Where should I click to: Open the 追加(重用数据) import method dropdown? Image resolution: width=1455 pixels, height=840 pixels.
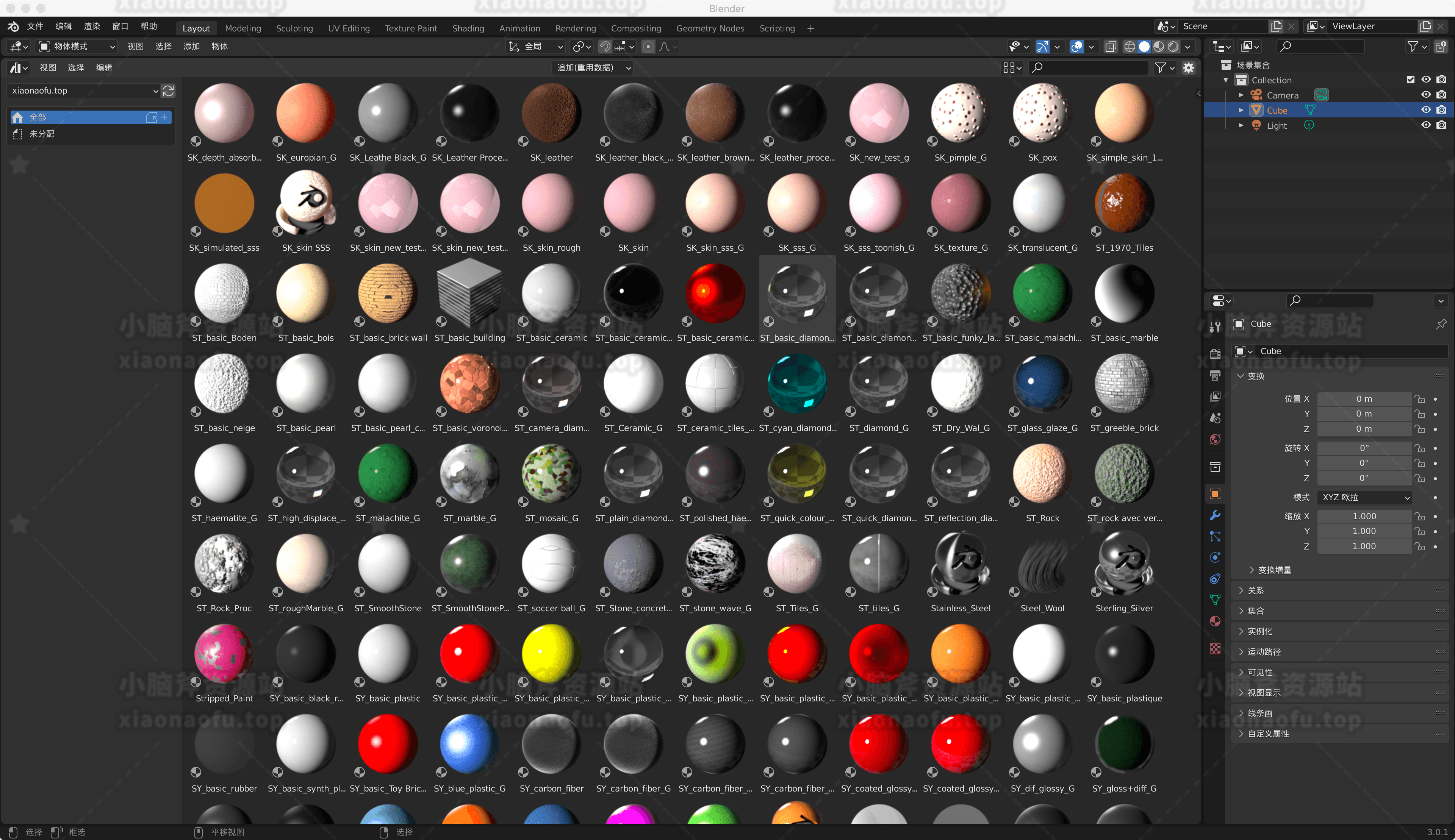[593, 67]
